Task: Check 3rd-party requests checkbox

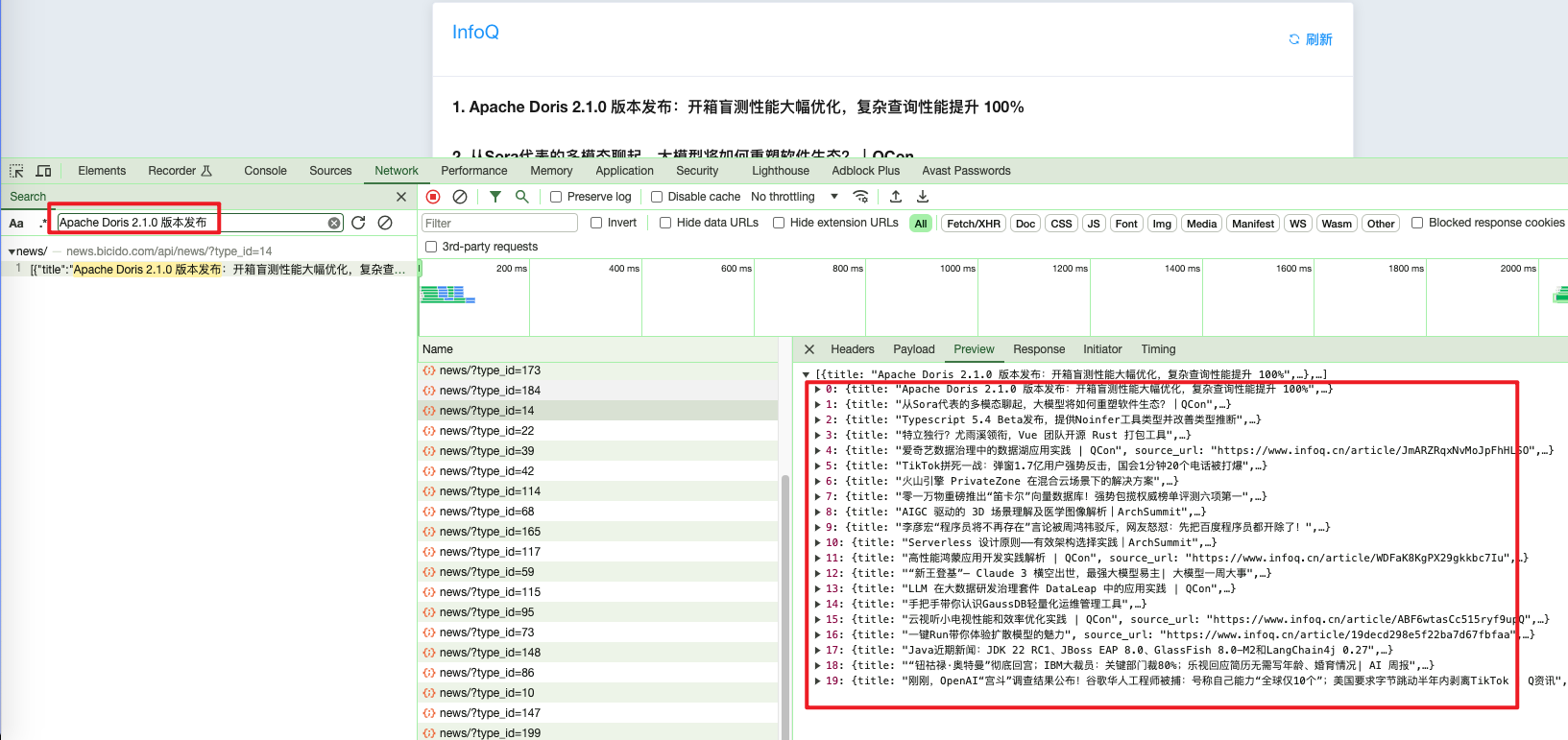Action: [x=431, y=247]
